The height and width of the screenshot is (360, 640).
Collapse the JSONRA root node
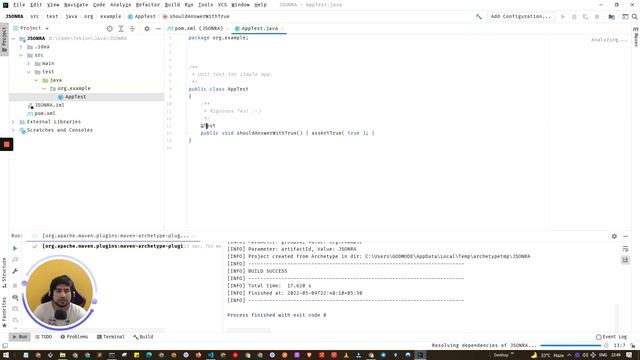[x=13, y=39]
